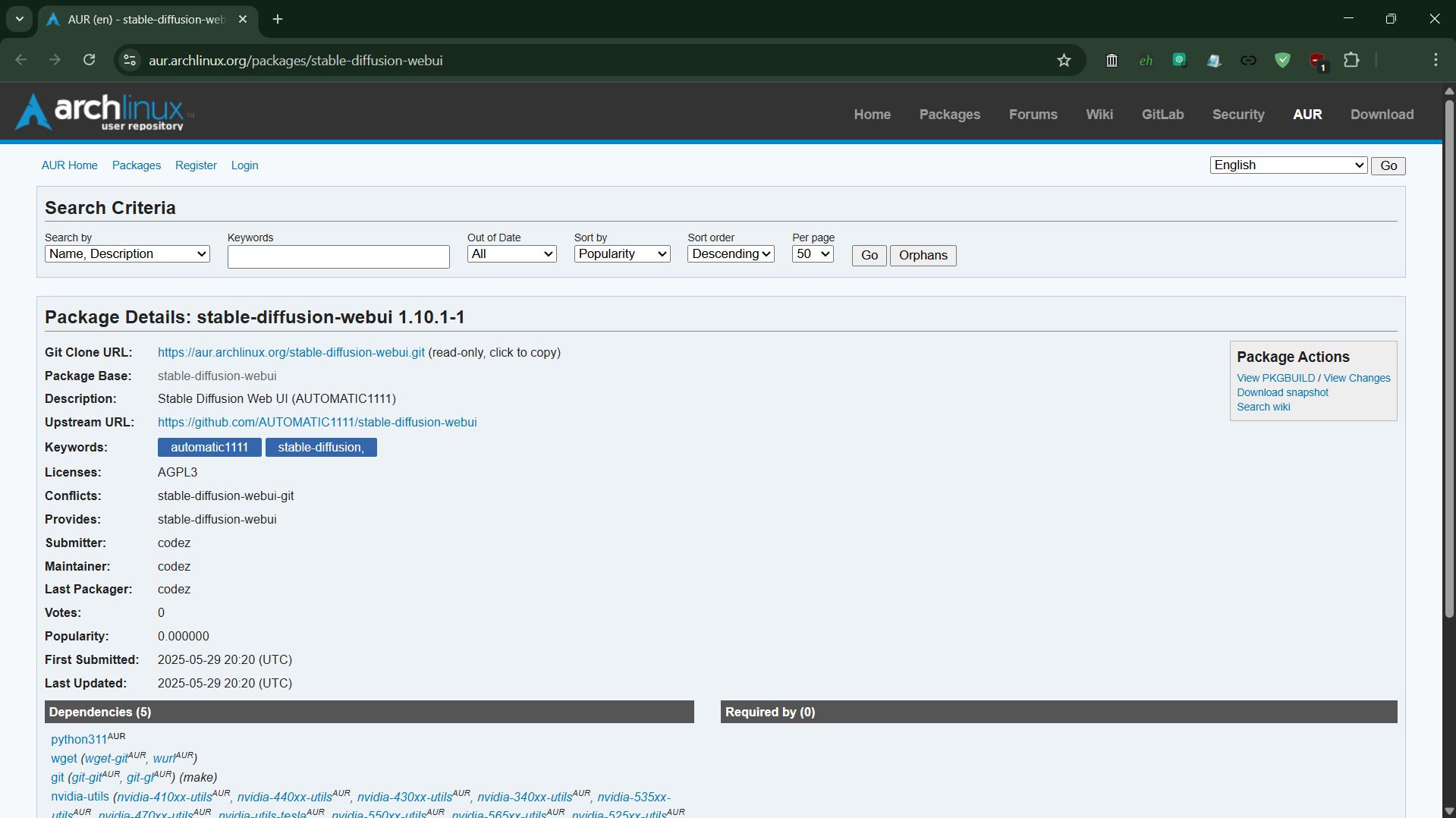The width and height of the screenshot is (1456, 818).
Task: Click the chain link extension icon
Action: tap(1248, 60)
